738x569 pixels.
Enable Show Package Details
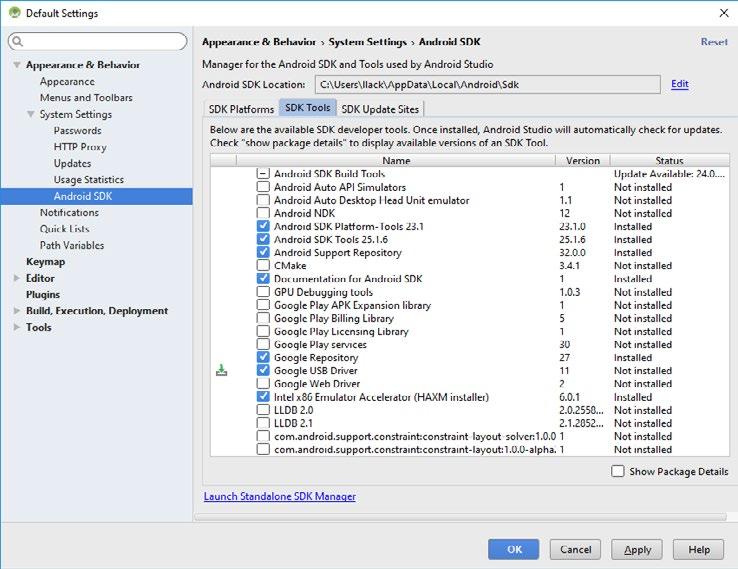pyautogui.click(x=618, y=471)
